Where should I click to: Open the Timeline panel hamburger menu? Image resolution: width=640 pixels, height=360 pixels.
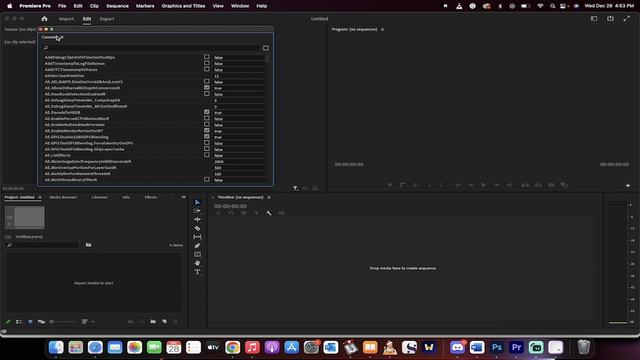pyautogui.click(x=269, y=197)
